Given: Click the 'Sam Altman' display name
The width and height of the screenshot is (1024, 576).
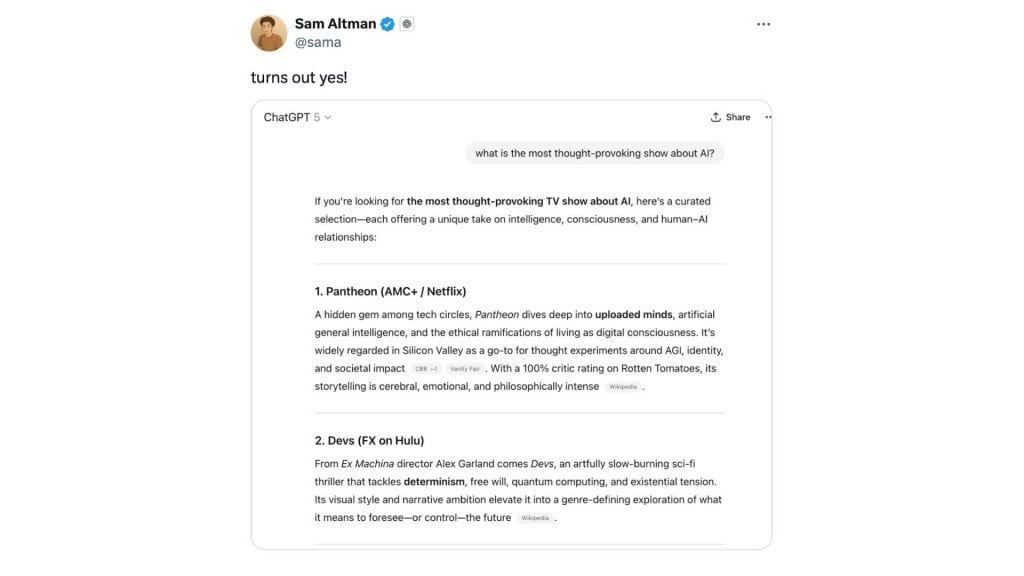Looking at the screenshot, I should 333,23.
